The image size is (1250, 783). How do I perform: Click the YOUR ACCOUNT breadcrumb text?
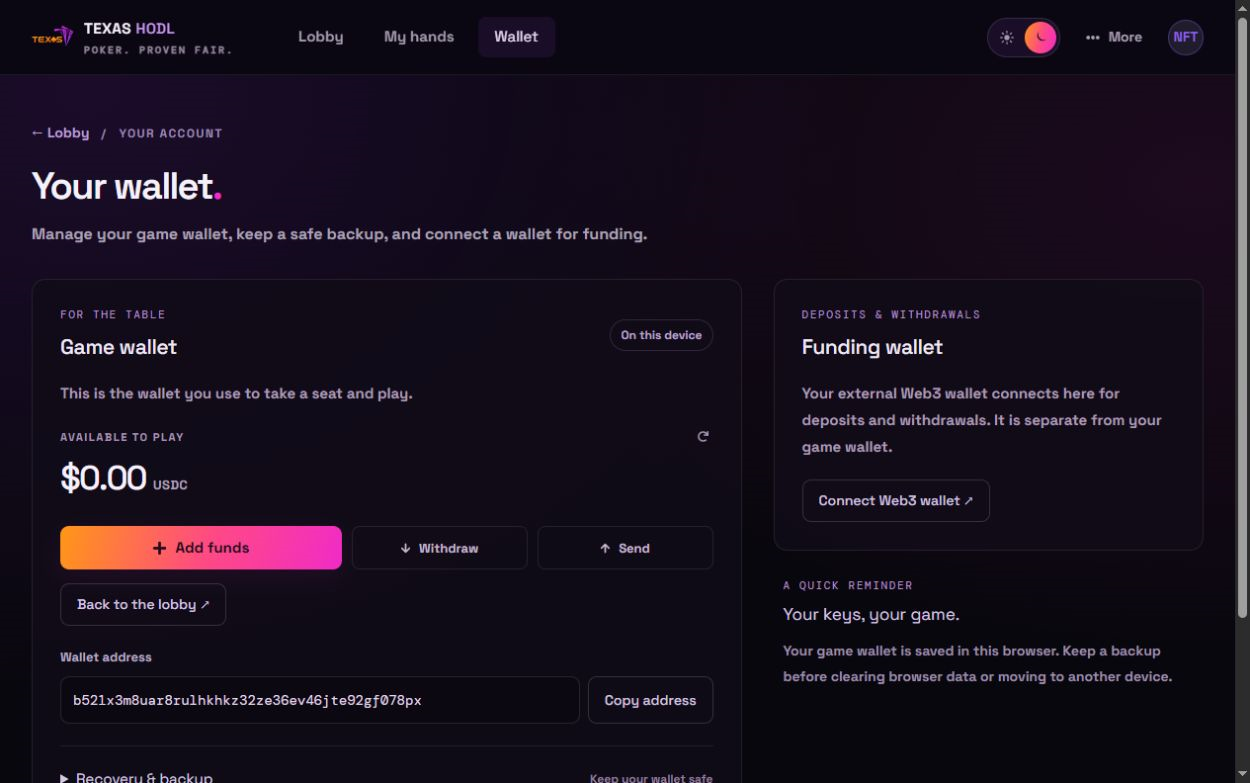tap(171, 133)
